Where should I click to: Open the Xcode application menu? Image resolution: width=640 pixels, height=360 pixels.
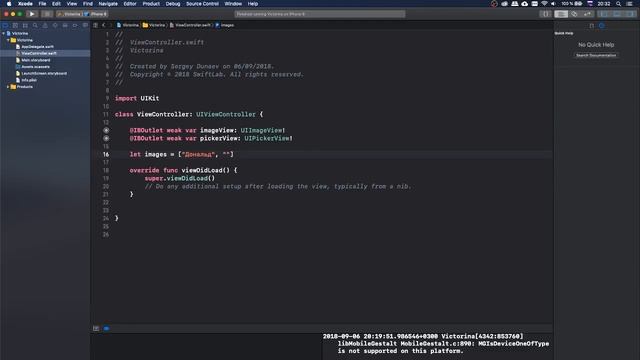(25, 4)
